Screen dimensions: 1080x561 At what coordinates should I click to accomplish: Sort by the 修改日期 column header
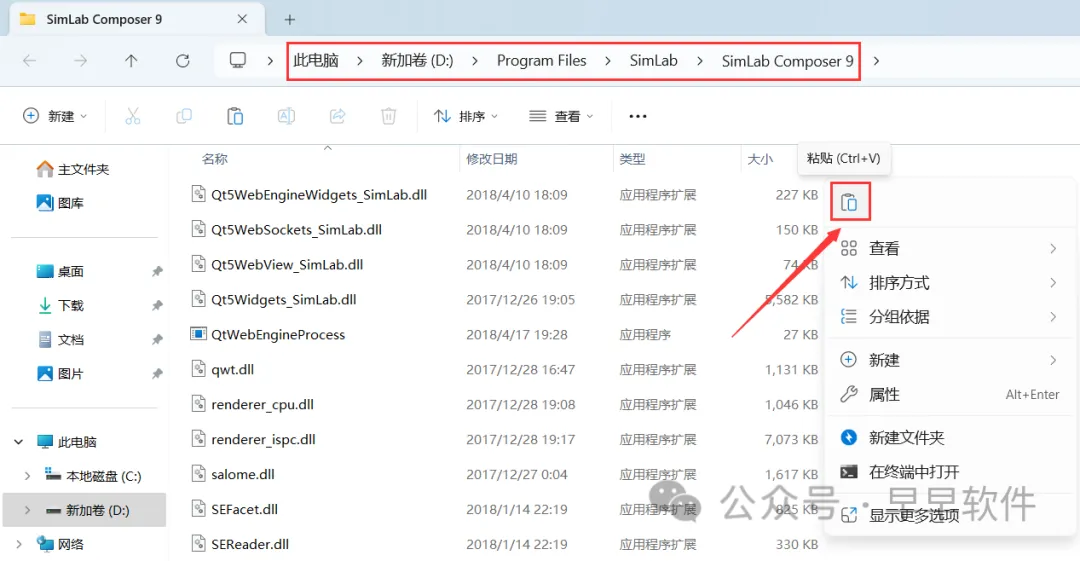click(x=492, y=159)
